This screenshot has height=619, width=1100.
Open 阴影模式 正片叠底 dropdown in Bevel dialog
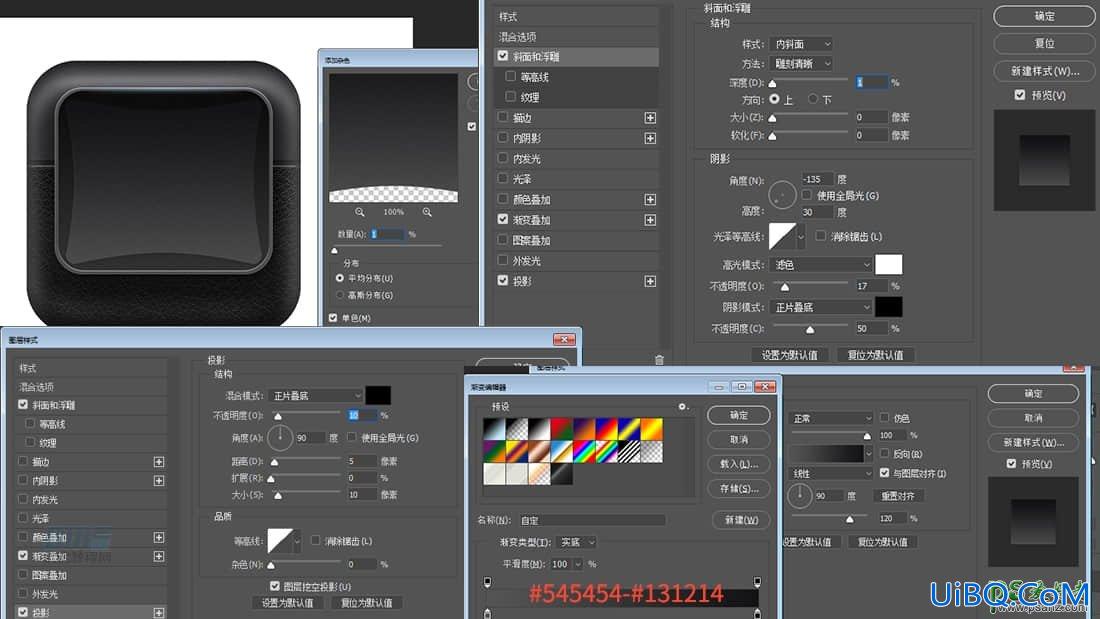(821, 307)
